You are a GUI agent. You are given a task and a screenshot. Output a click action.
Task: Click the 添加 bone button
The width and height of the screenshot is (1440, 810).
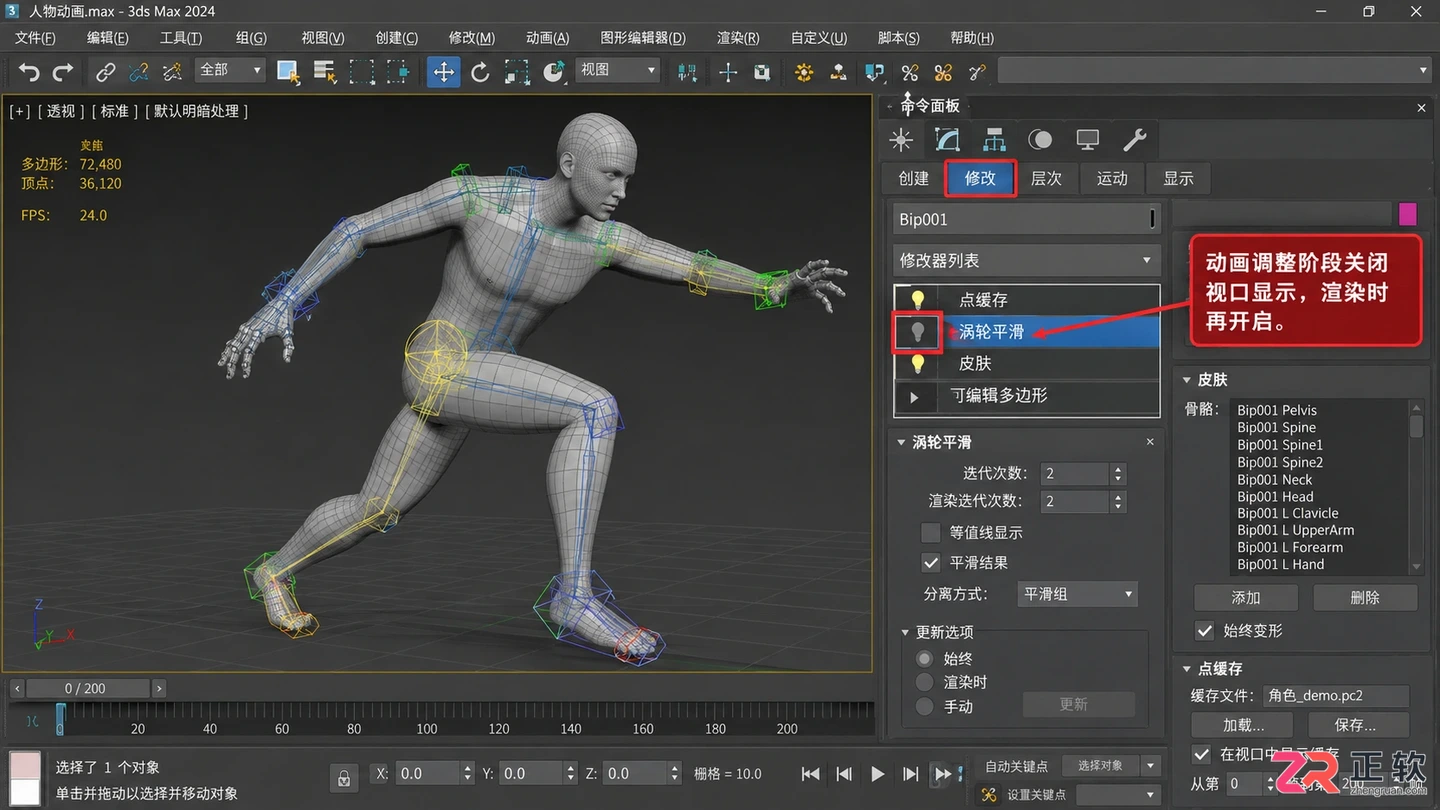coord(1246,598)
